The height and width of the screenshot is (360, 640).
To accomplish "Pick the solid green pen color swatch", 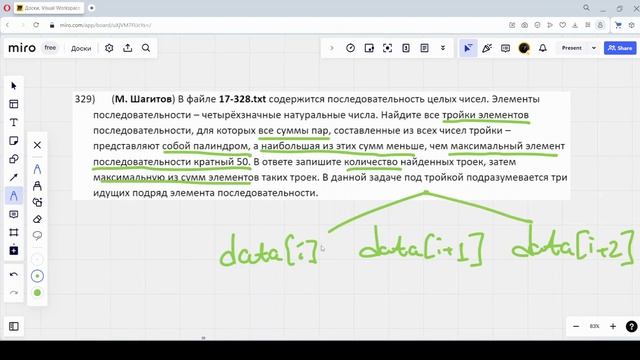I will (37, 293).
